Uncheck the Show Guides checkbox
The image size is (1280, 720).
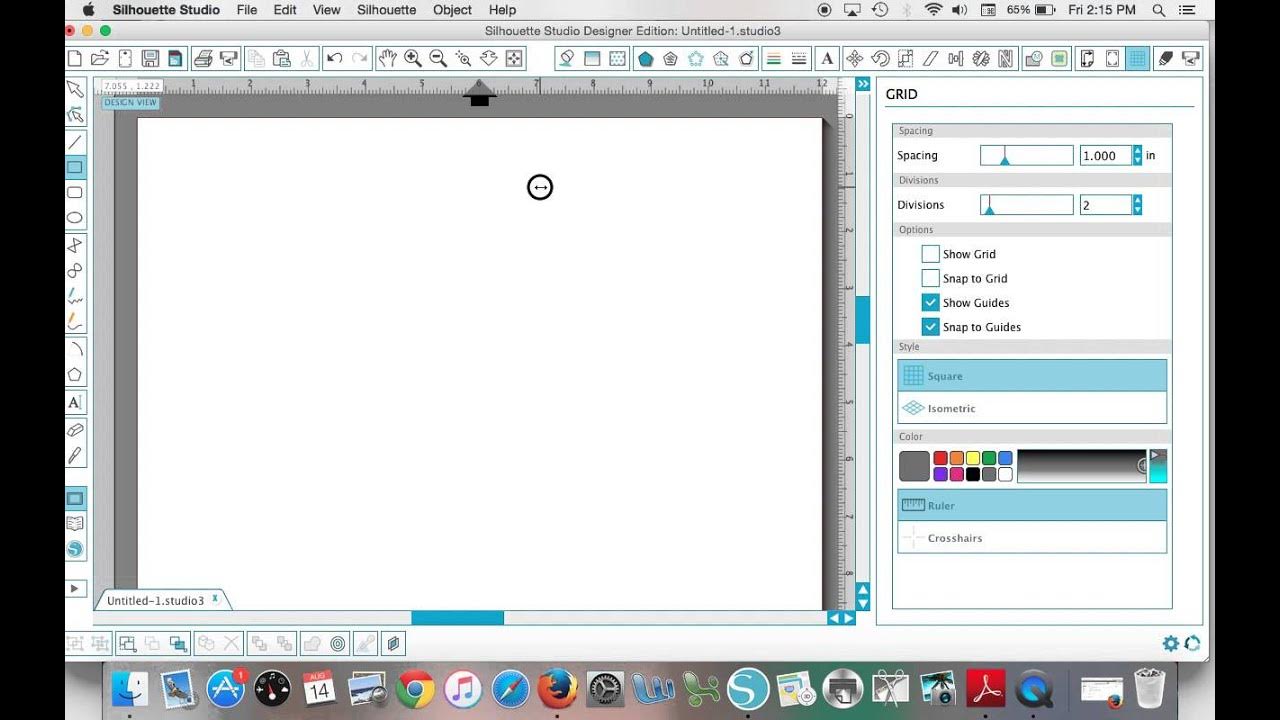click(930, 302)
